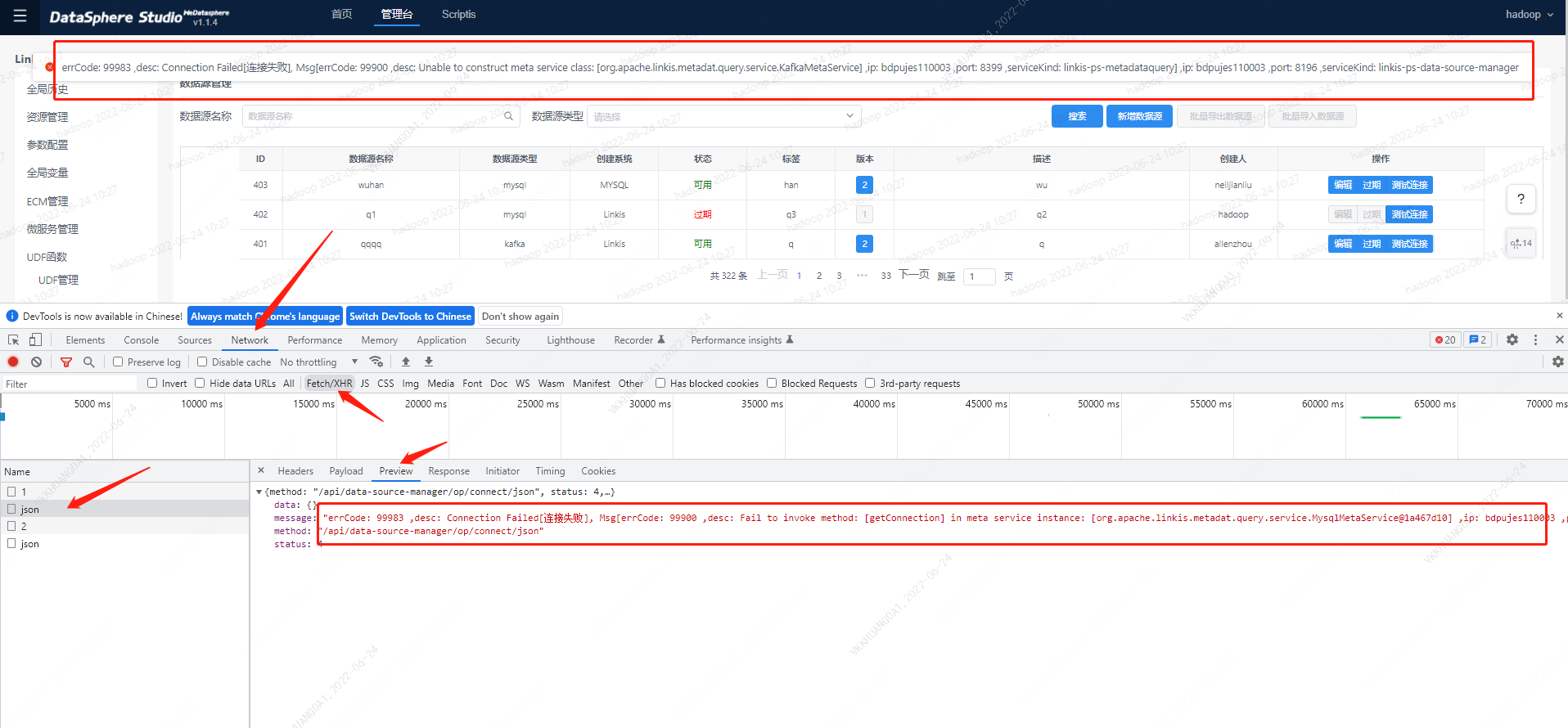Screen dimensions: 1568x728
Task: Switch to the Console tab
Action: pyautogui.click(x=141, y=340)
